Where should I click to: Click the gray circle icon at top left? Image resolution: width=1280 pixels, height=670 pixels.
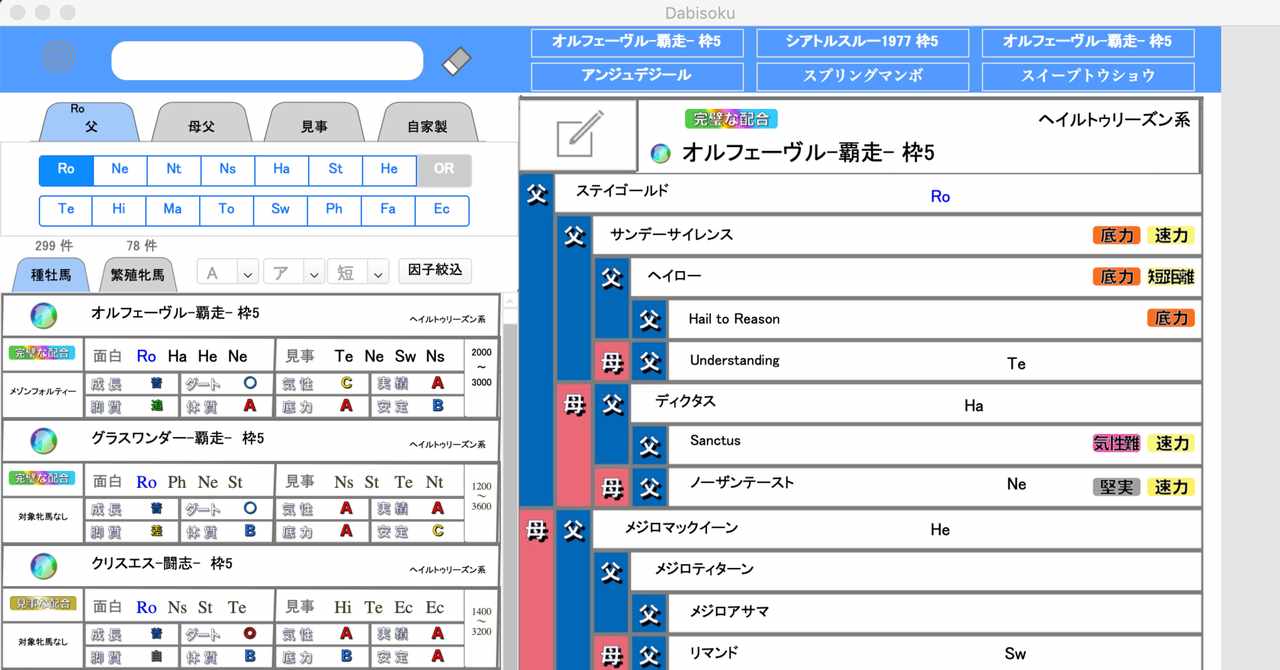[58, 56]
